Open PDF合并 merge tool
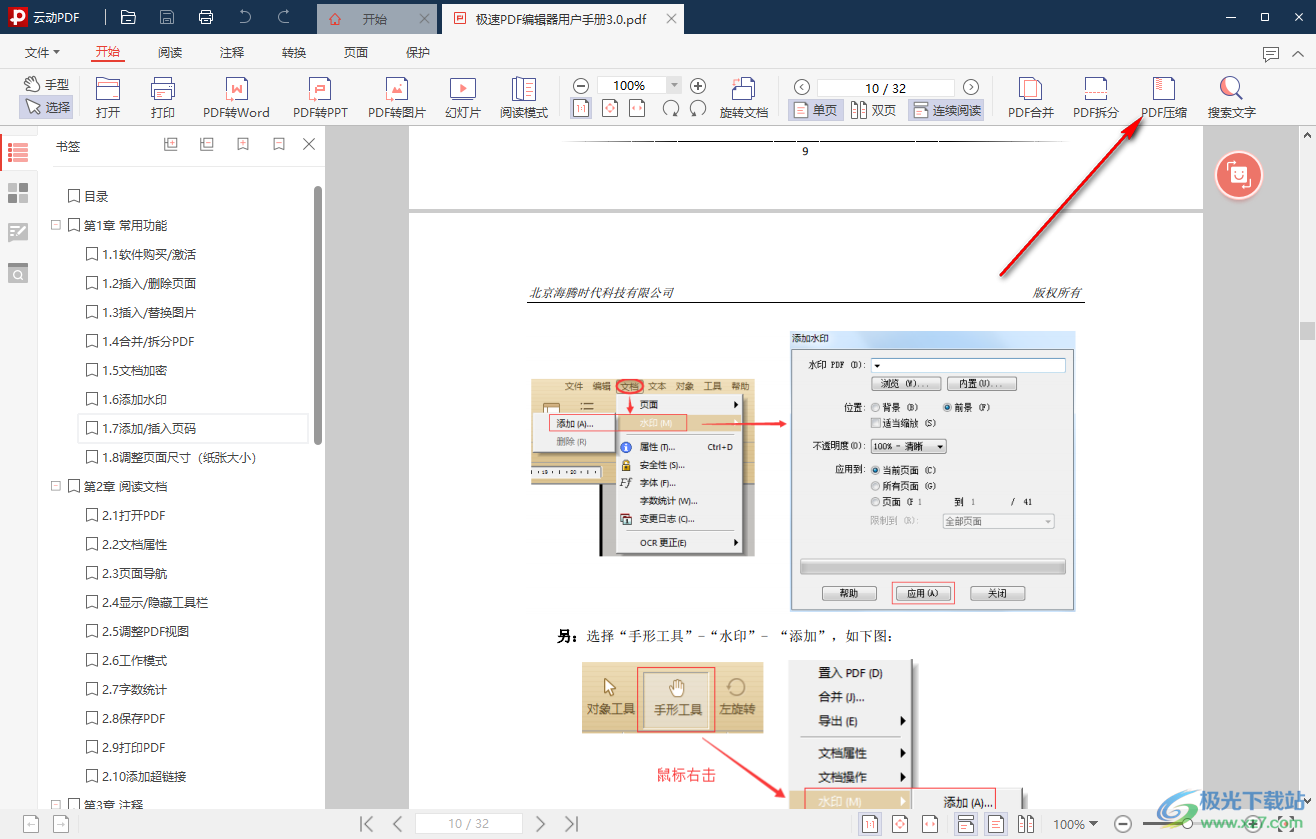1316x839 pixels. [x=1031, y=98]
